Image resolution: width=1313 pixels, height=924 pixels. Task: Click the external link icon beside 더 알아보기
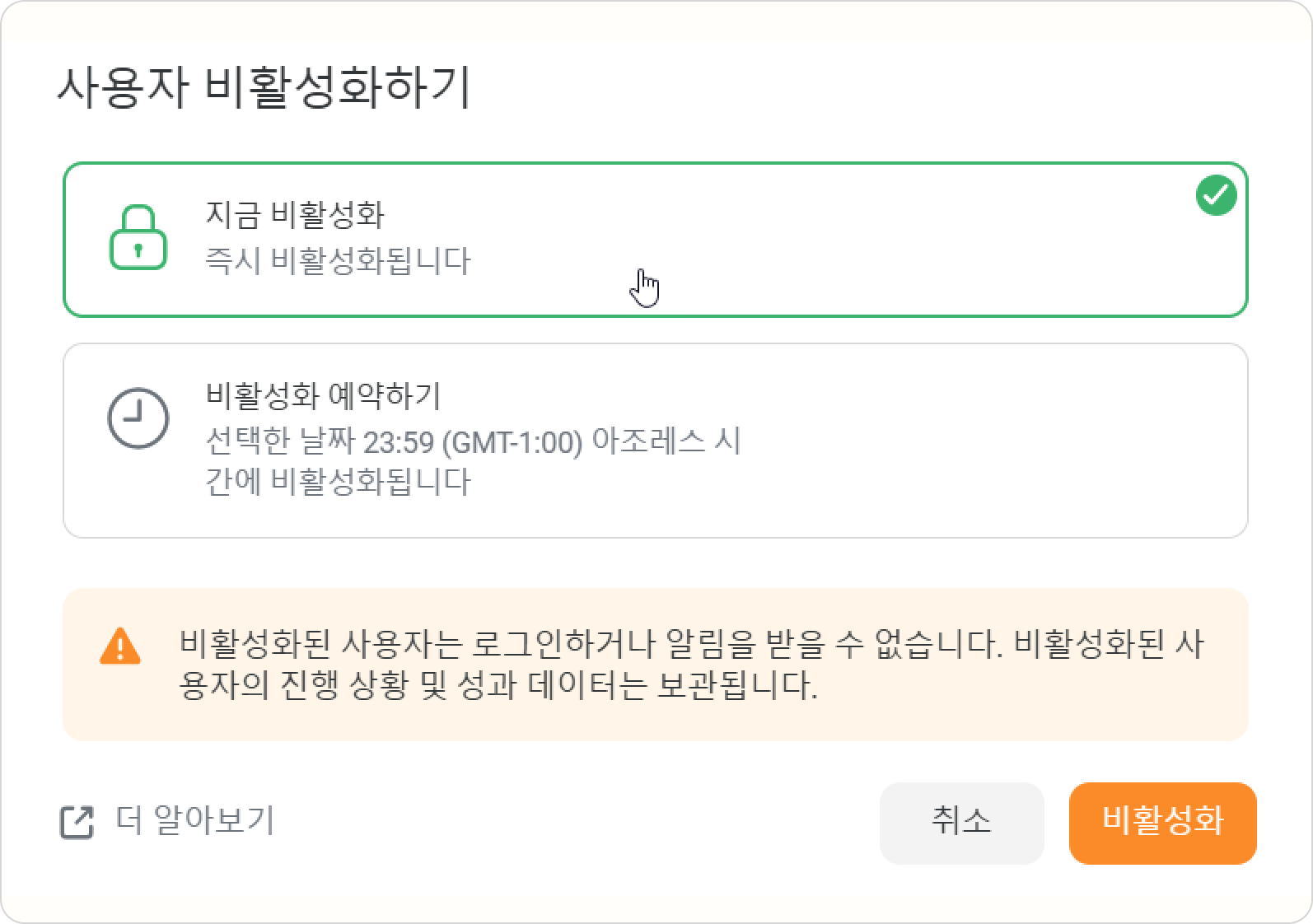tap(77, 822)
